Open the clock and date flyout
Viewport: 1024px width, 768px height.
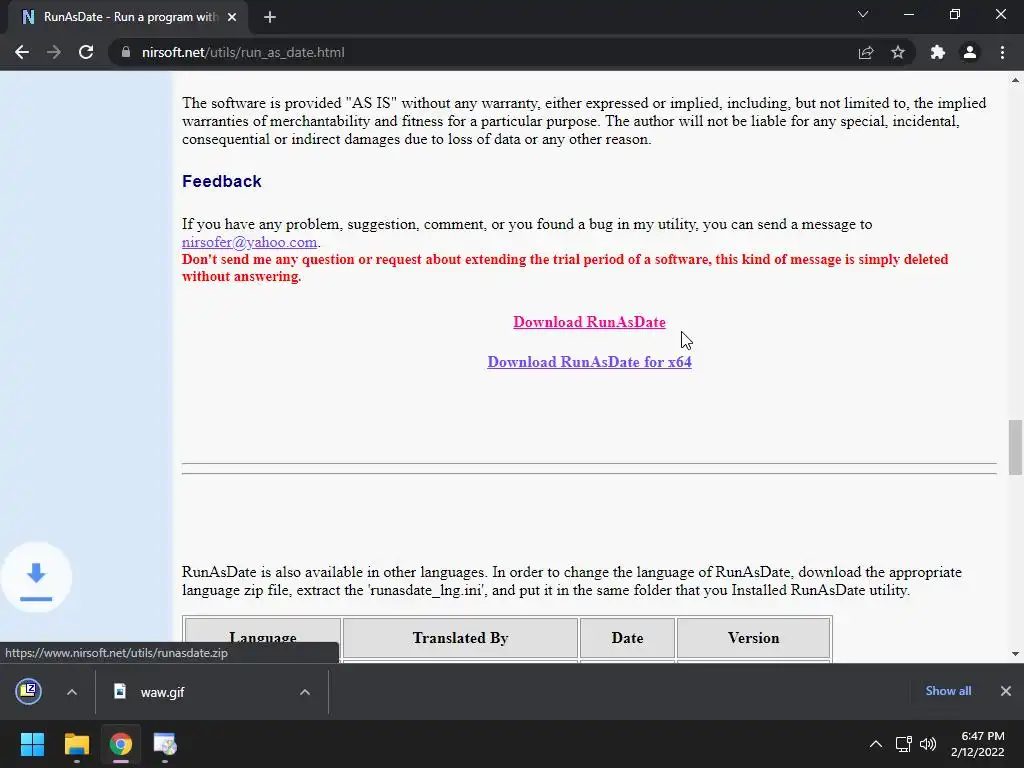point(978,744)
